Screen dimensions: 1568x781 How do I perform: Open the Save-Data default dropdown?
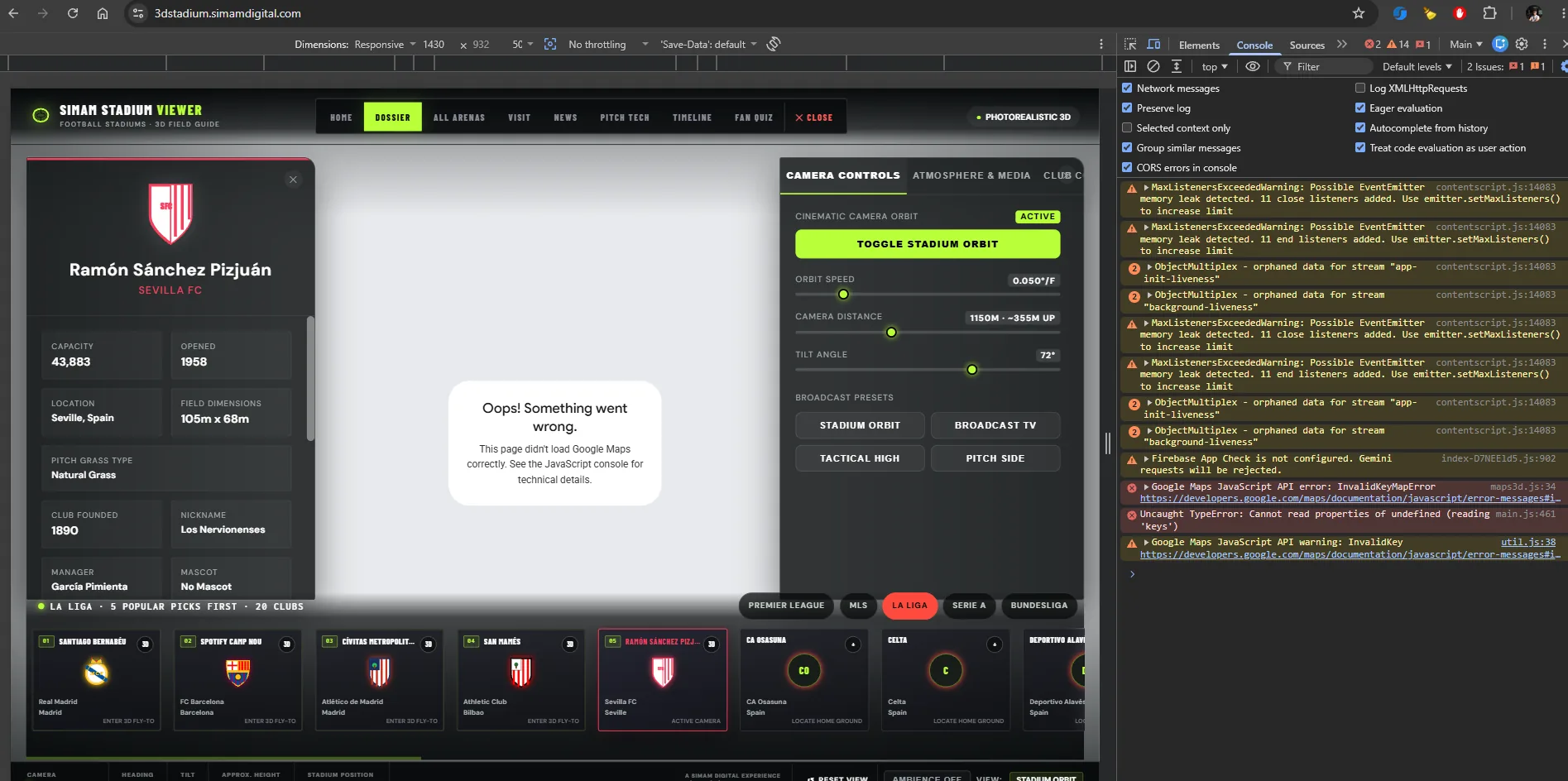coord(708,45)
